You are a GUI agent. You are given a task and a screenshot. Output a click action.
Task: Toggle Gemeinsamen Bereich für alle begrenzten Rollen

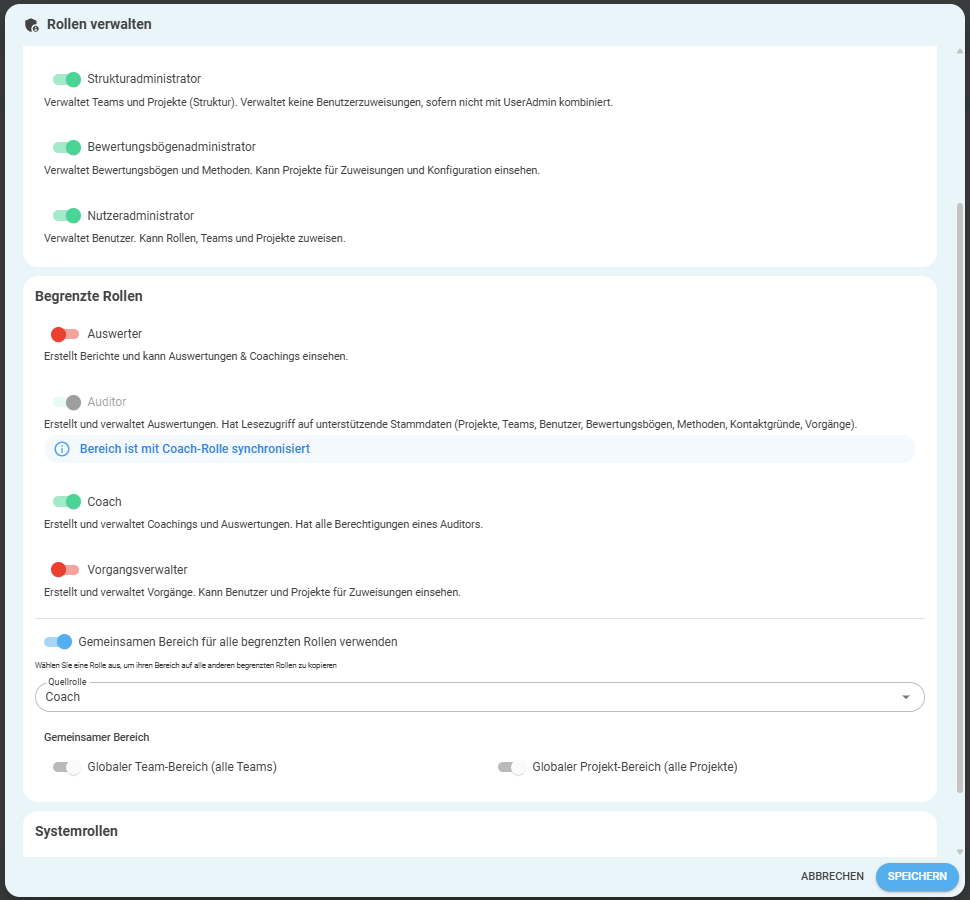click(x=58, y=642)
